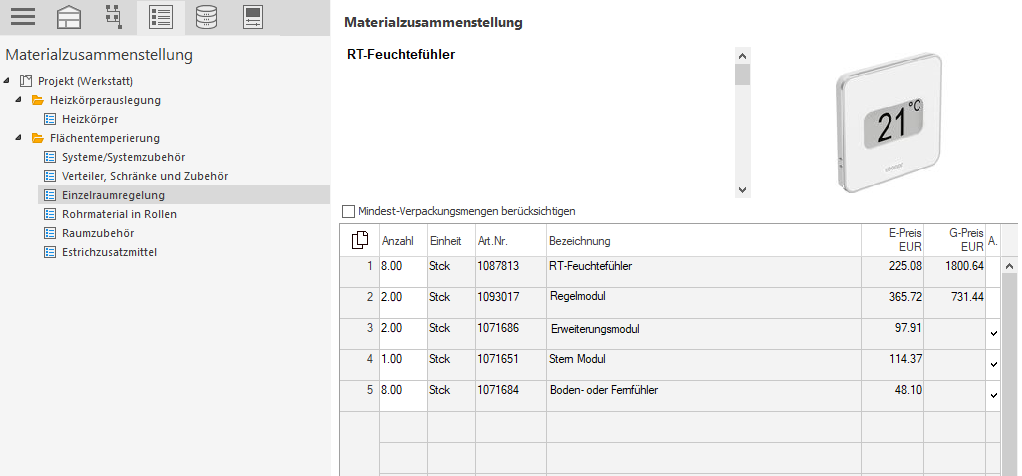Open dropdown in Stern Modul row
This screenshot has width=1022, height=476.
(993, 364)
